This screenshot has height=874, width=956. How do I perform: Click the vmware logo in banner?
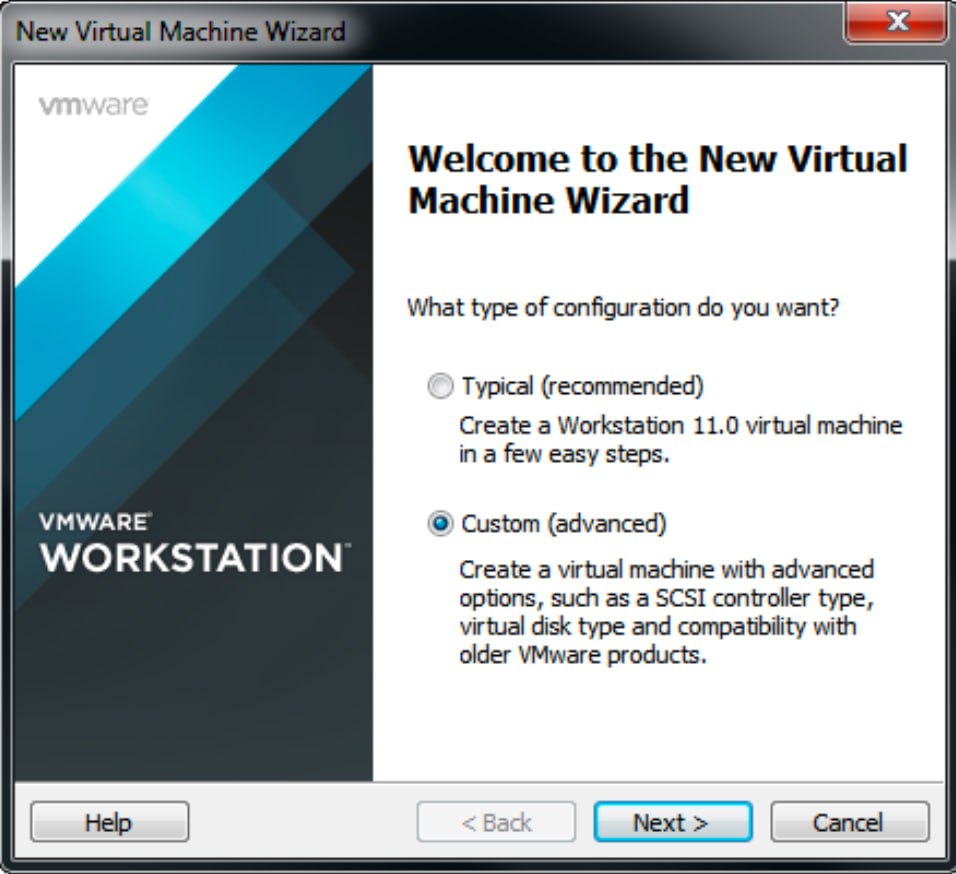click(93, 106)
